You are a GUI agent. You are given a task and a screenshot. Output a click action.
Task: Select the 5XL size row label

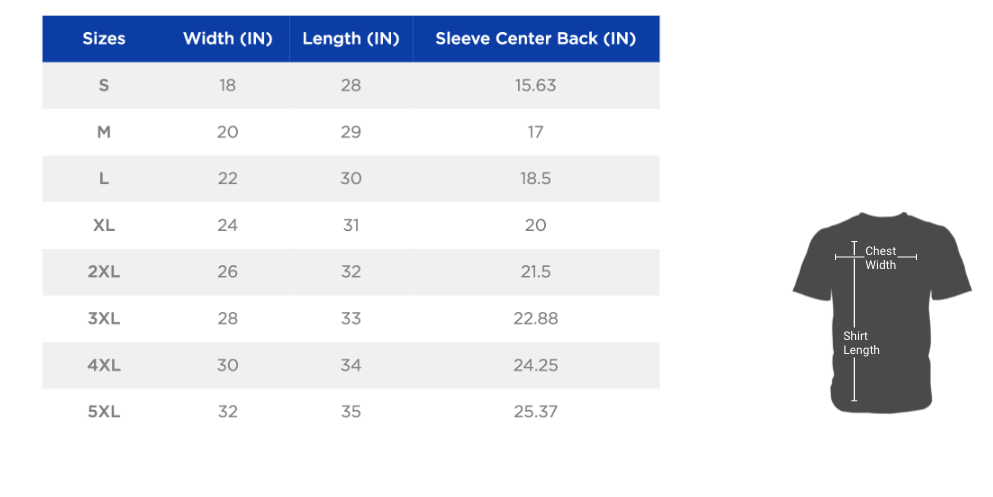[x=104, y=412]
